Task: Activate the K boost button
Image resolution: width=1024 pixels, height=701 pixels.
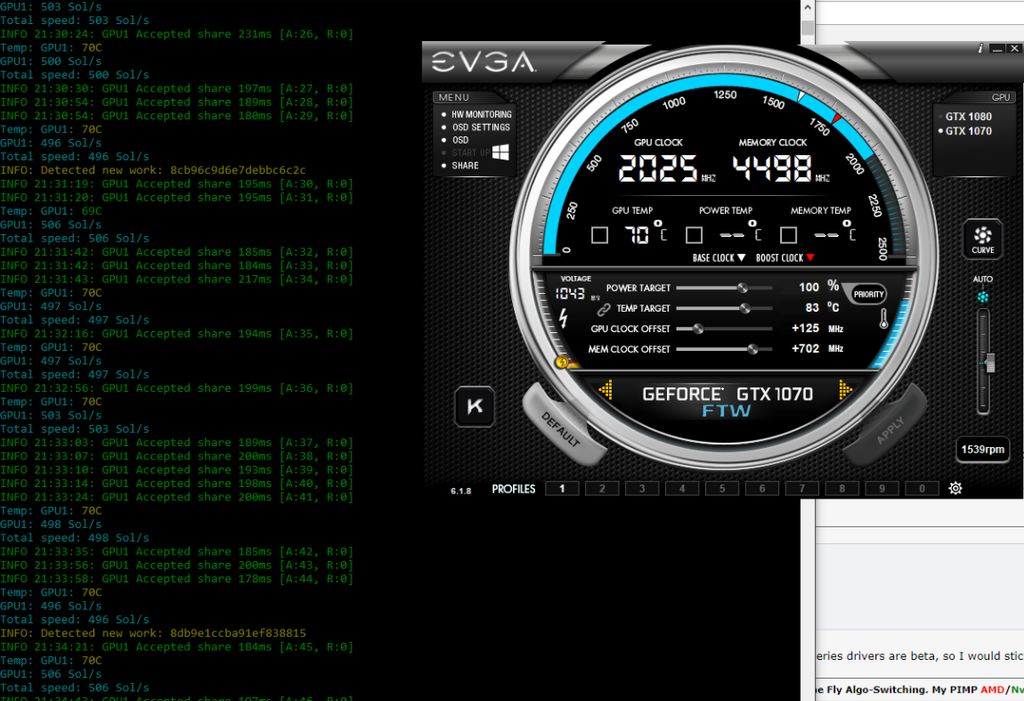Action: click(475, 406)
